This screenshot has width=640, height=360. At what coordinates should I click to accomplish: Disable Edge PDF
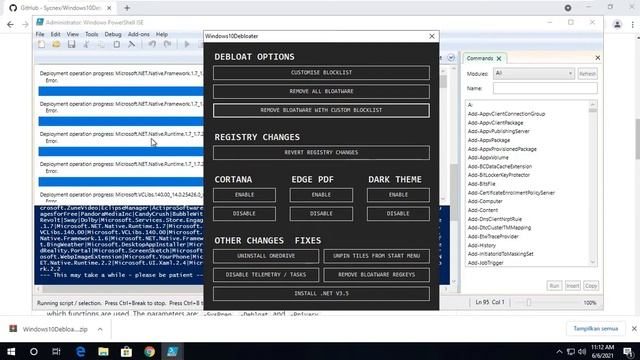[321, 214]
